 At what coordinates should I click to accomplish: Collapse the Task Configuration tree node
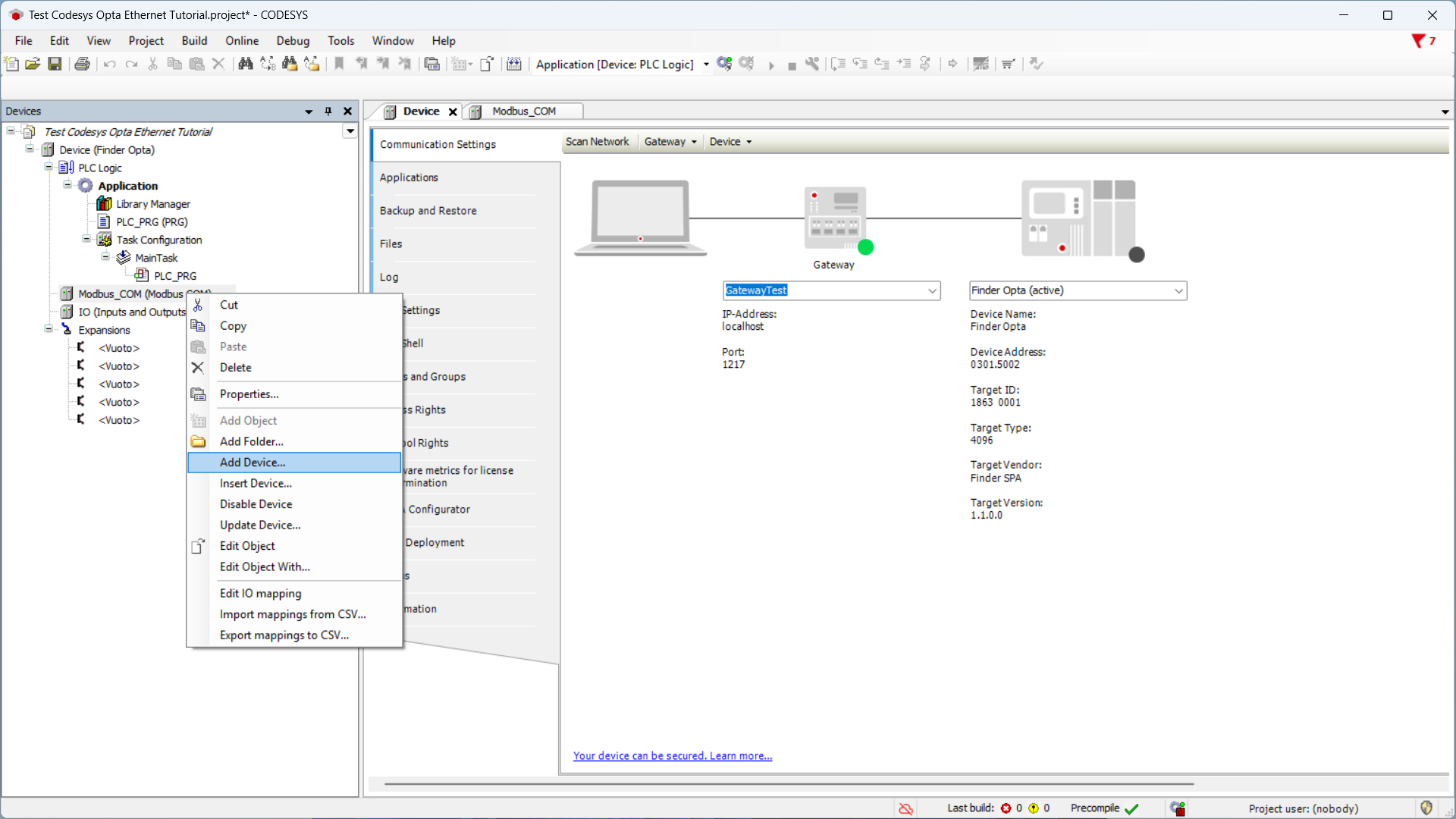[x=86, y=240]
